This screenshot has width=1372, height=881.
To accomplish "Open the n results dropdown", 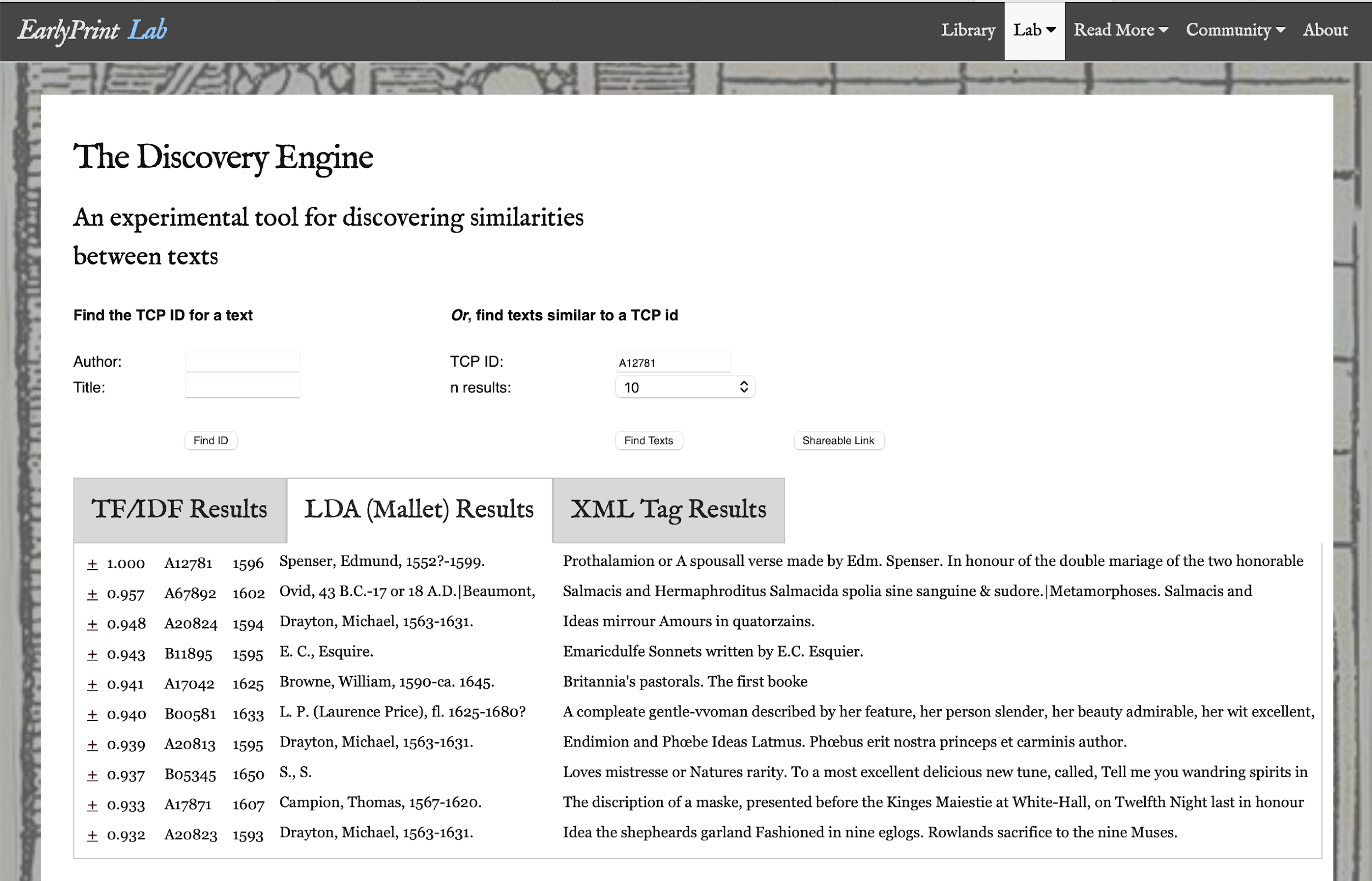I will (684, 388).
